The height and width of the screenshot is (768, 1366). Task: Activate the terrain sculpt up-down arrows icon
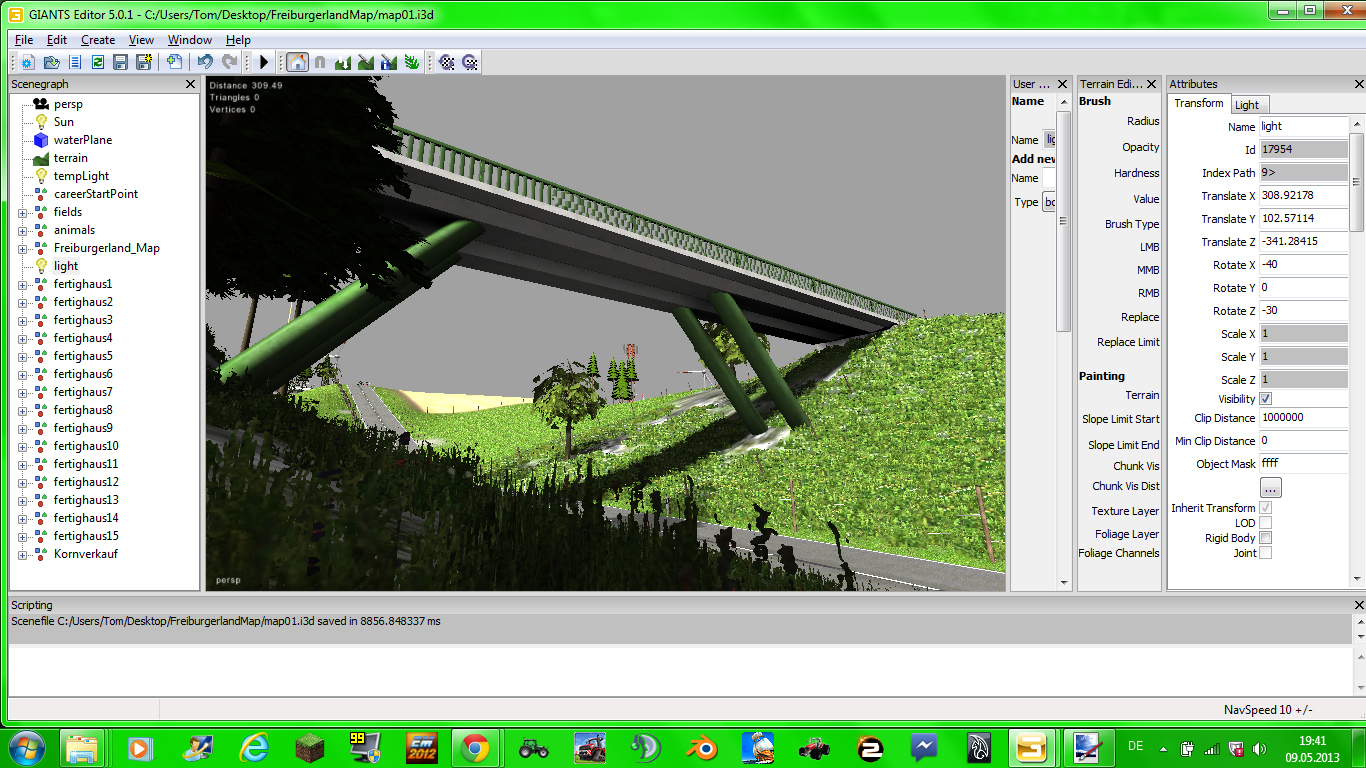click(x=343, y=62)
